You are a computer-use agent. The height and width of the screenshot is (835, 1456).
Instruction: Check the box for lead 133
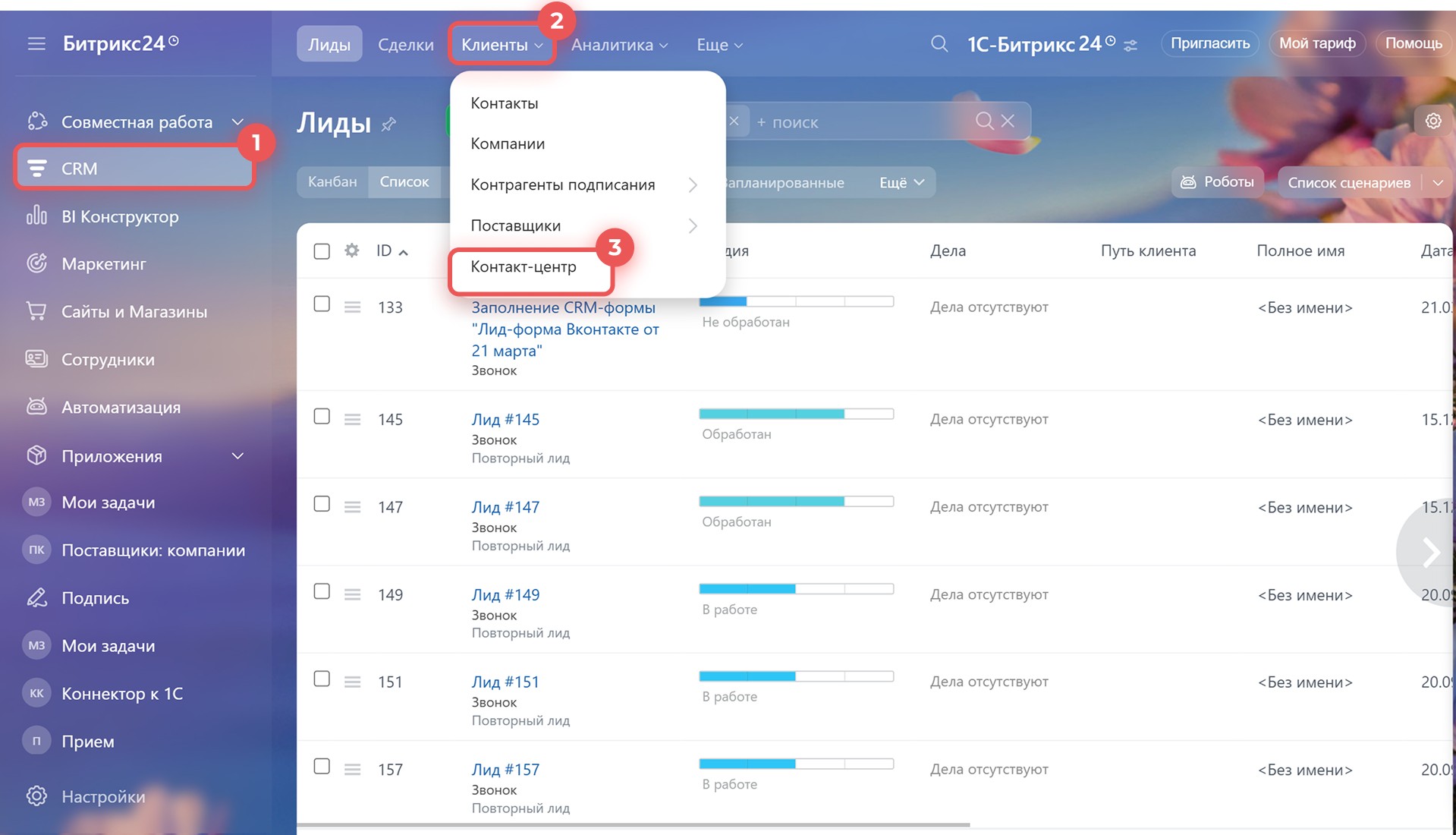(322, 304)
